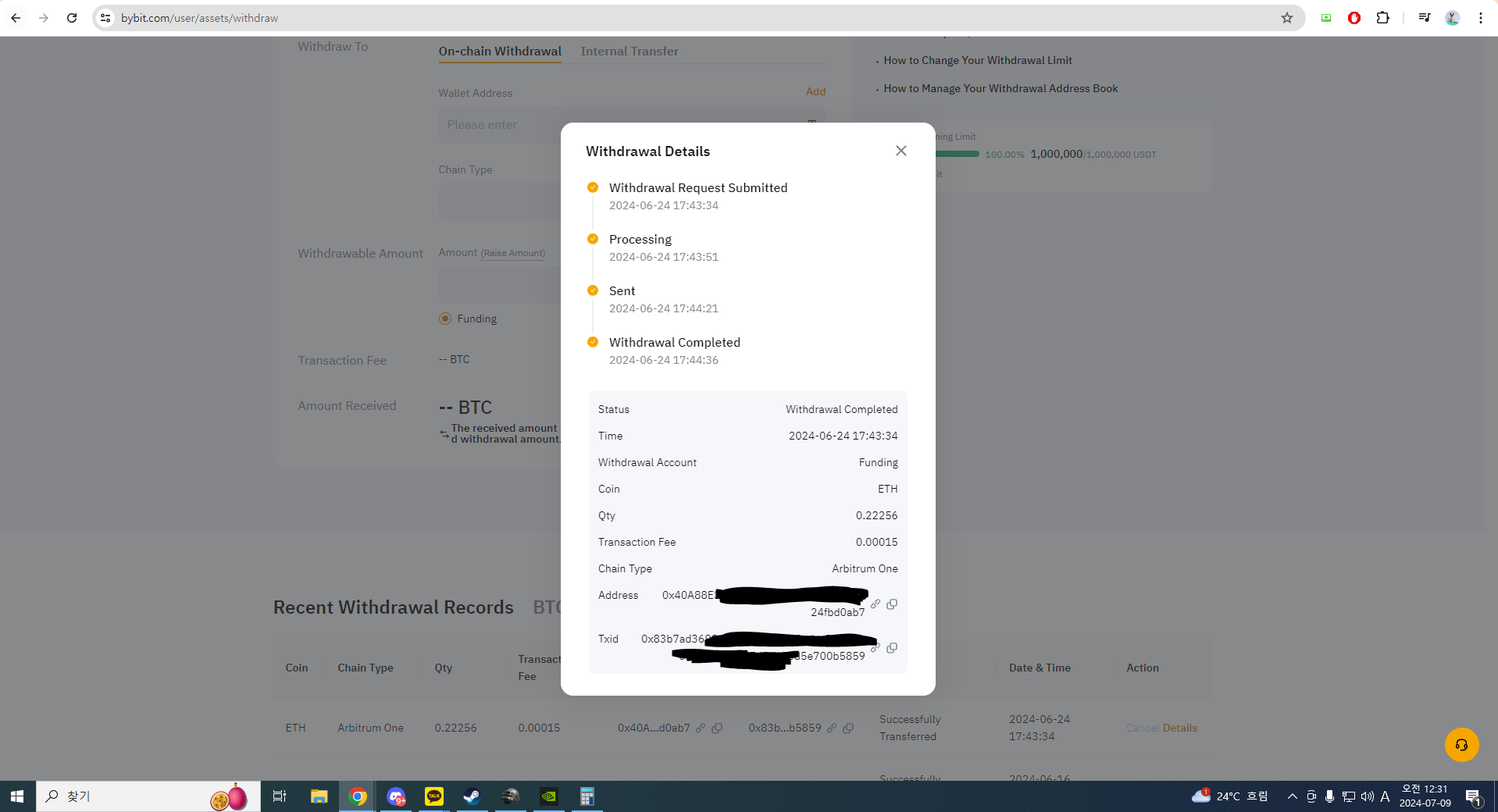This screenshot has height=812, width=1498.
Task: Open microphone icon in system tray
Action: point(1329,796)
